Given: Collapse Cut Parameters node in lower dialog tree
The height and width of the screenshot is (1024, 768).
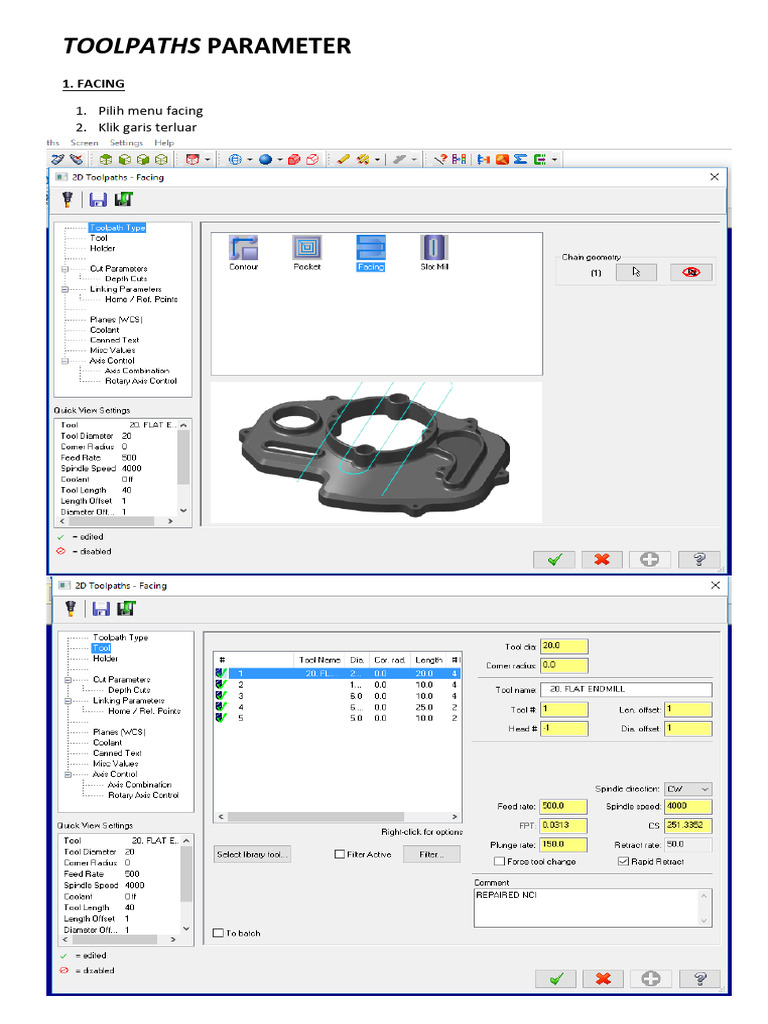Looking at the screenshot, I should [68, 680].
